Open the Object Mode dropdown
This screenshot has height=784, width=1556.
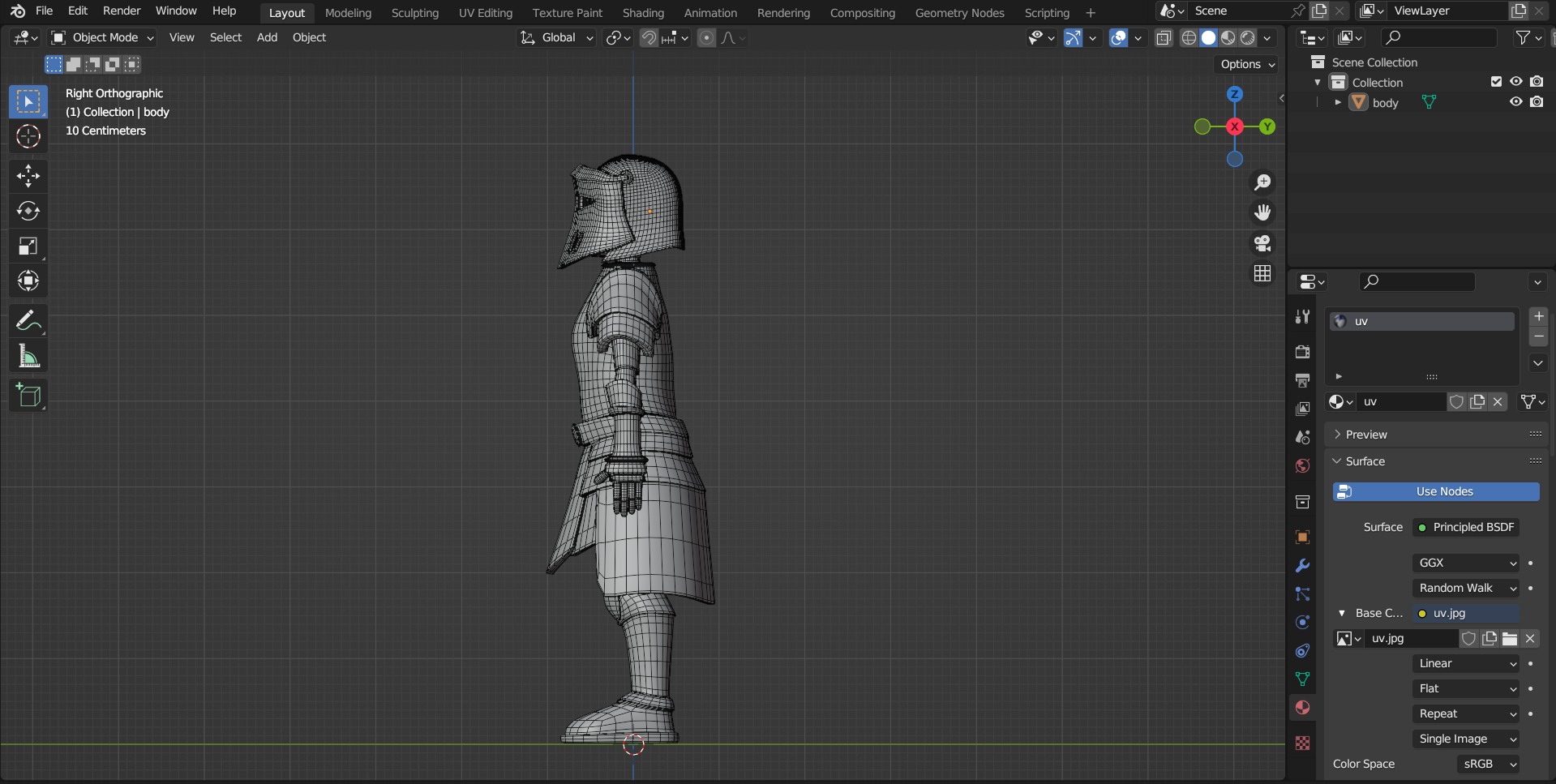click(x=102, y=38)
